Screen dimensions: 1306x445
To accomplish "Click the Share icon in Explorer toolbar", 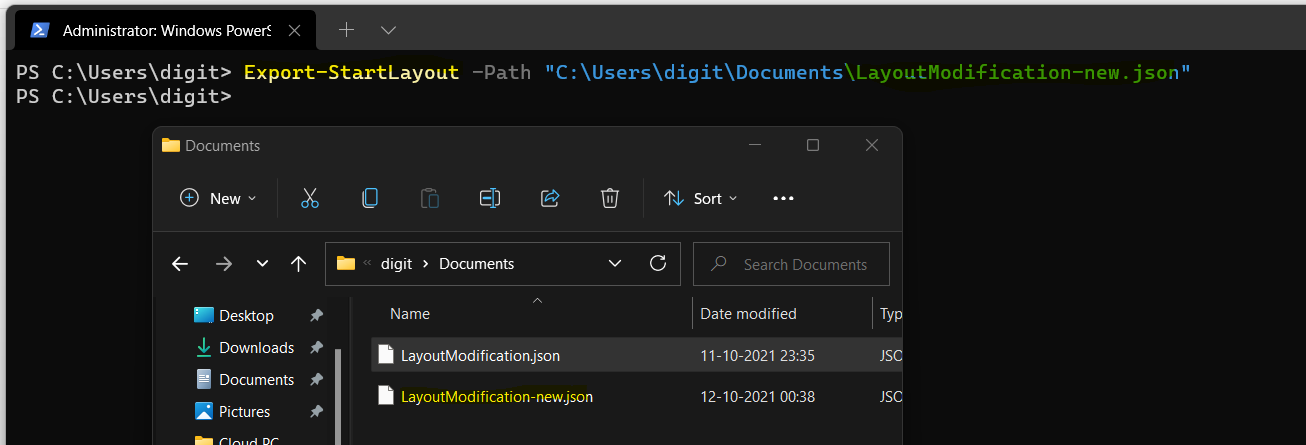I will pos(550,198).
